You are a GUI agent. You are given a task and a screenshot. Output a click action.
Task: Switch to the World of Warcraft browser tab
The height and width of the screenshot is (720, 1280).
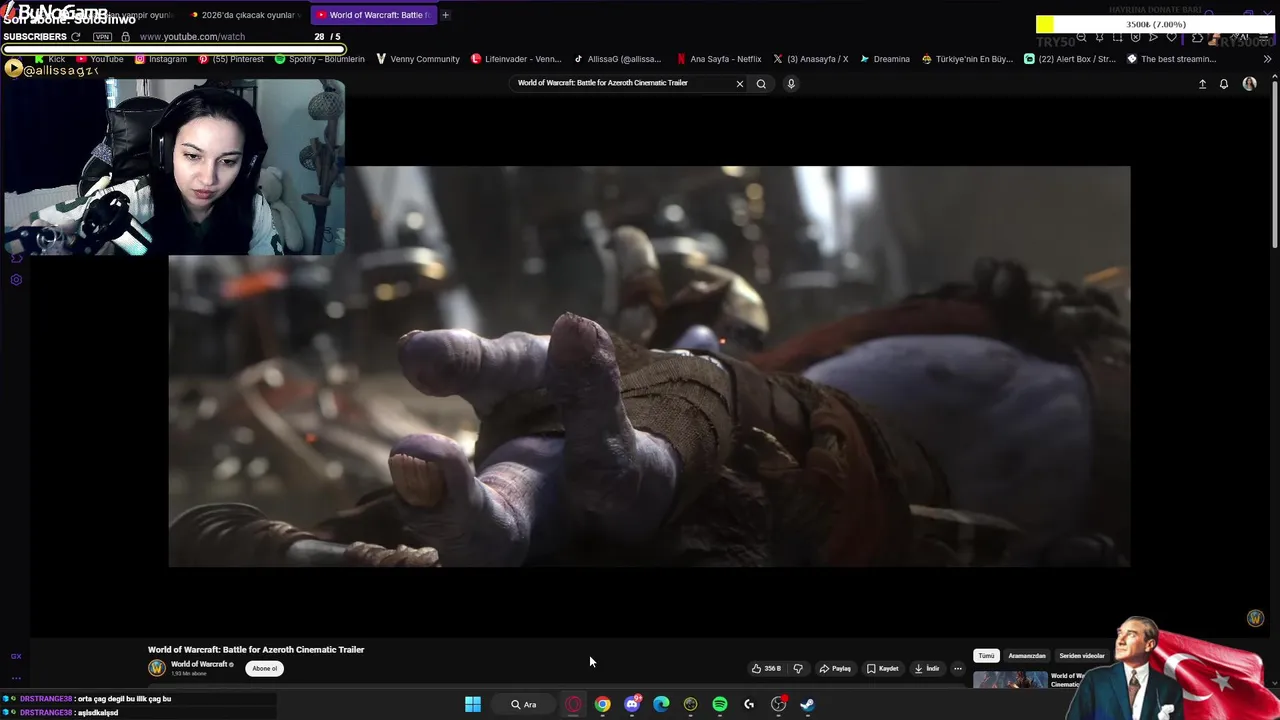[x=372, y=15]
